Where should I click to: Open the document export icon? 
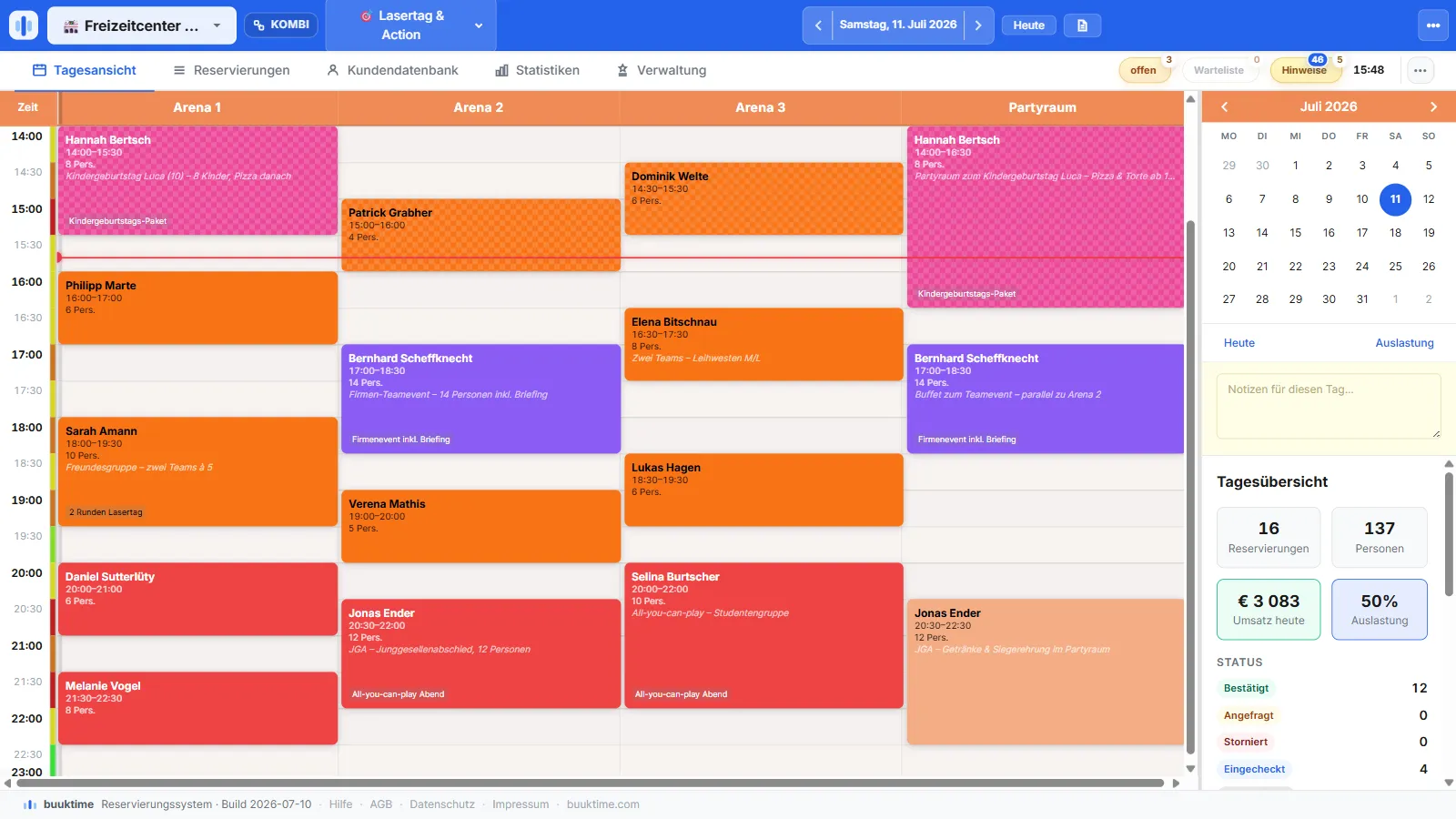(1082, 25)
